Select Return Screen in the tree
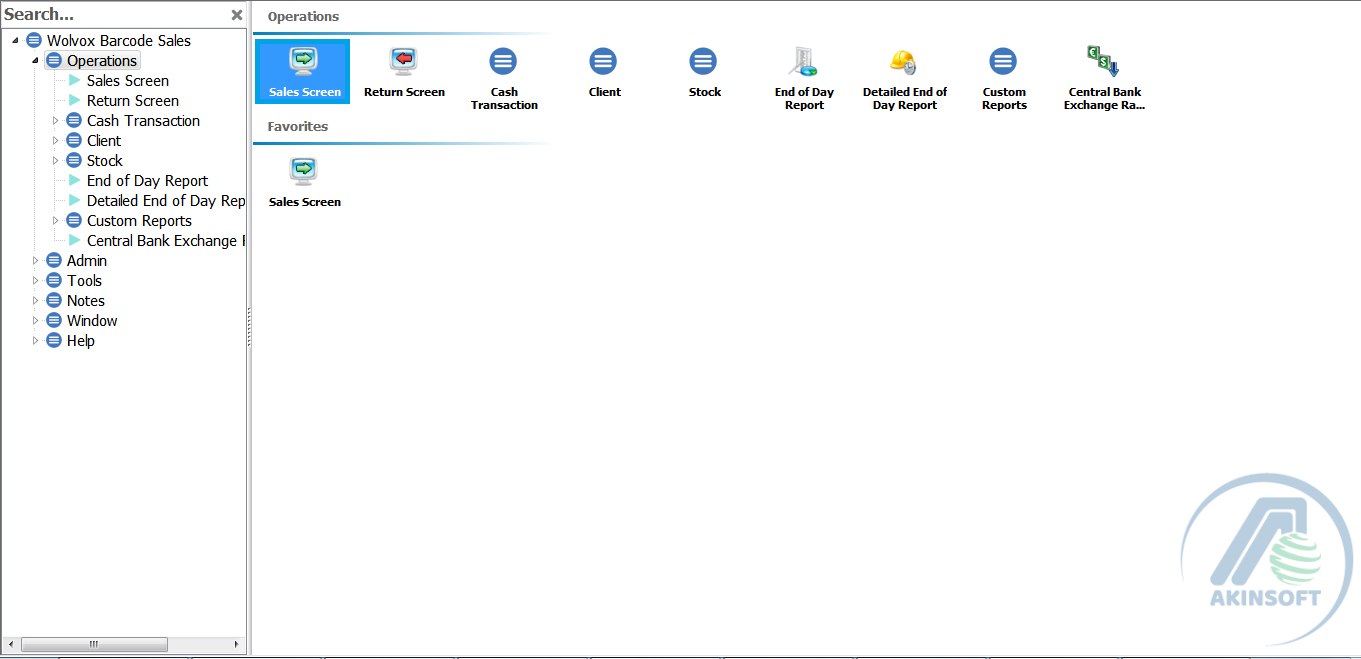The height and width of the screenshot is (659, 1361). point(133,101)
